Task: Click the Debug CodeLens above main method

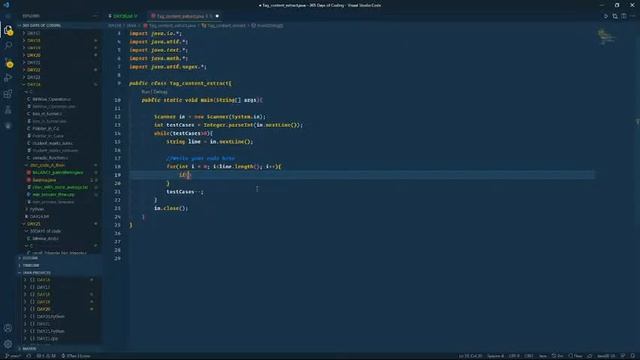Action: click(160, 92)
